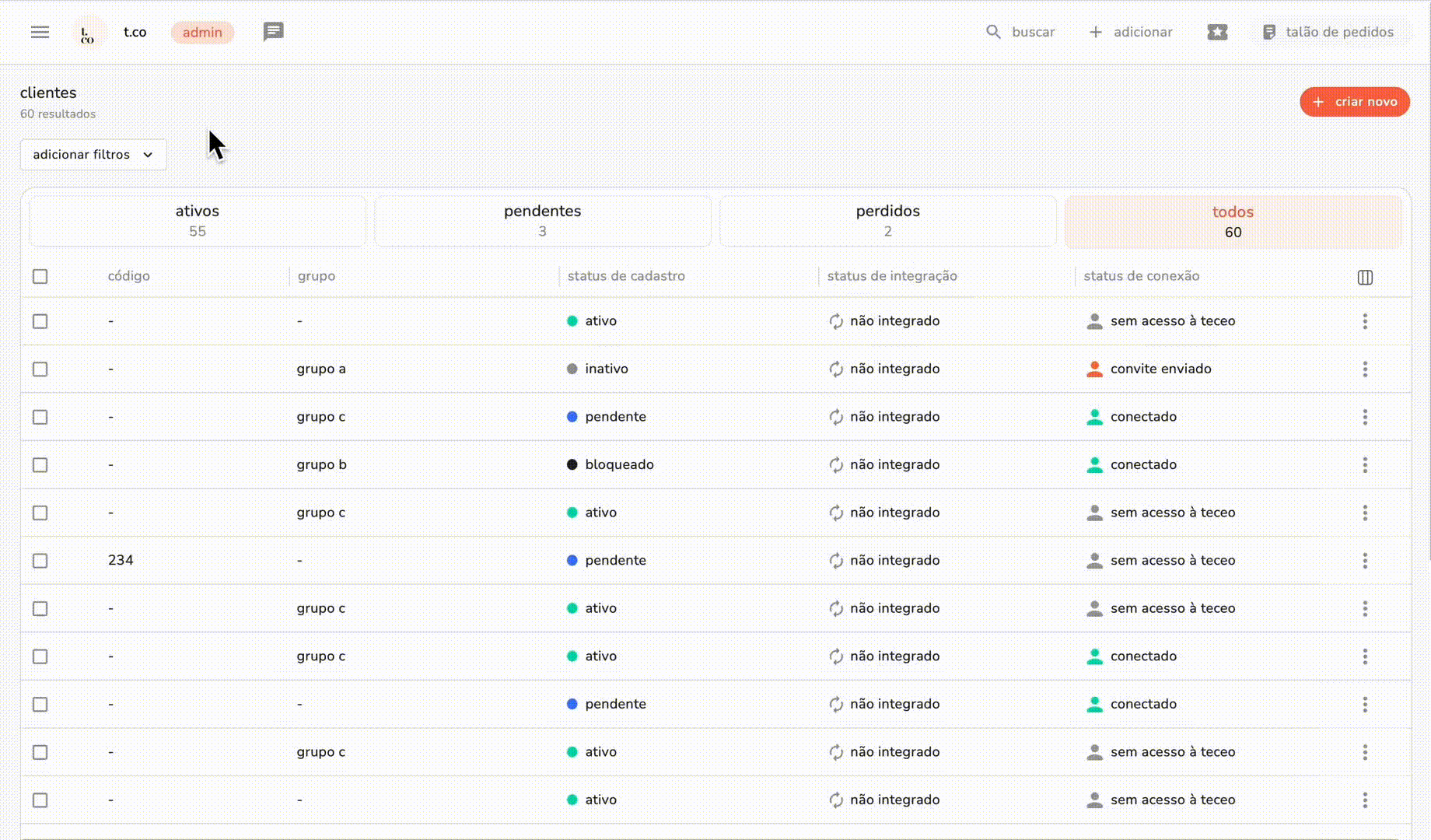Select the checkbox on the first table row
Screen dimensions: 1431x840
[x=40, y=320]
